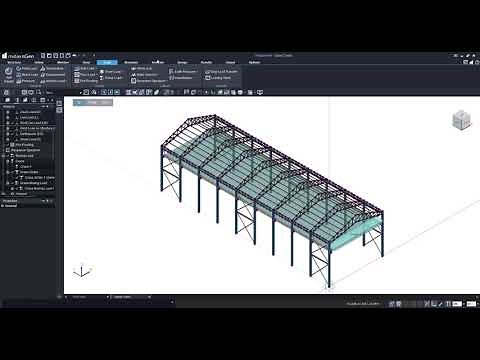Toggle checkmark on the Earthquake tree row

pyautogui.click(x=12, y=134)
